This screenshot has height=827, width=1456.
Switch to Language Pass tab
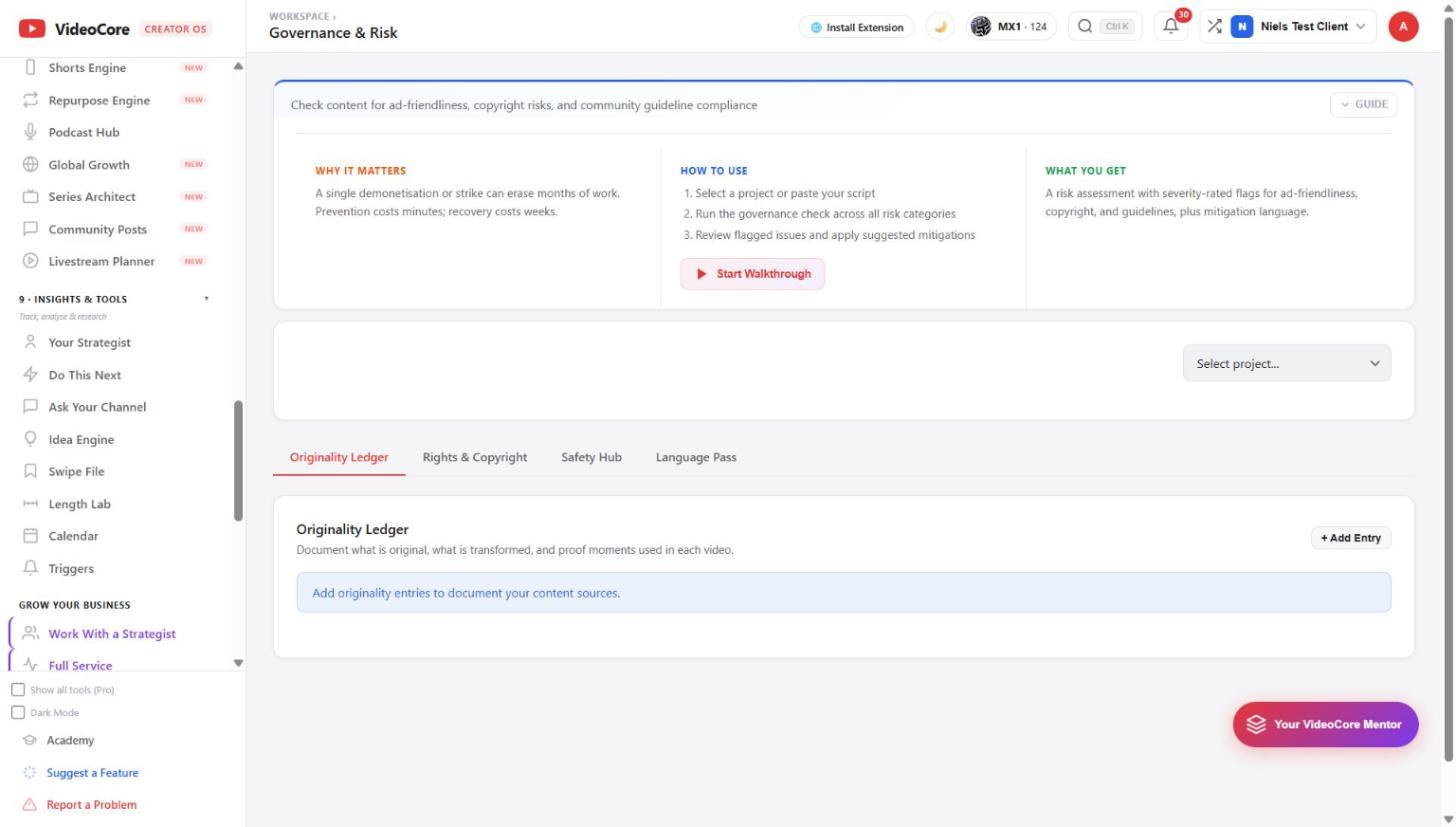pyautogui.click(x=696, y=457)
